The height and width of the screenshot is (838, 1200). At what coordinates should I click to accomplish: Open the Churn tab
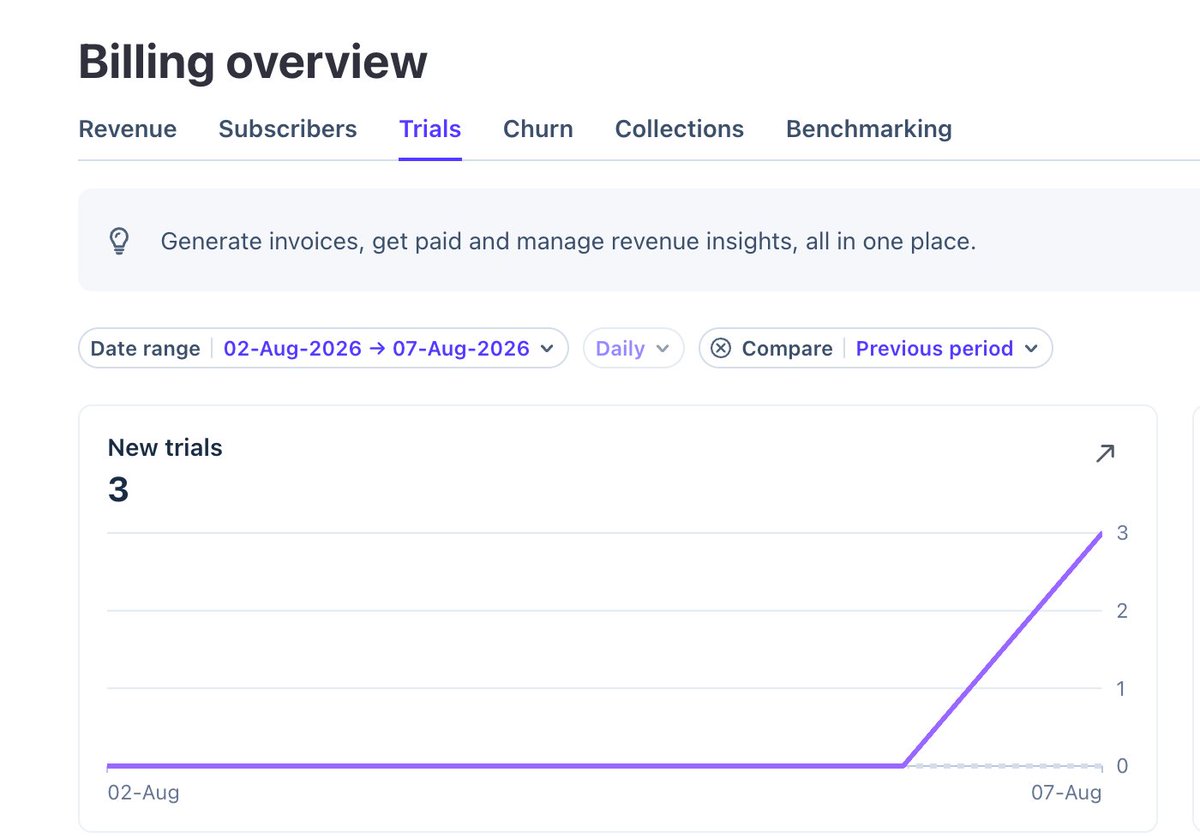tap(538, 129)
